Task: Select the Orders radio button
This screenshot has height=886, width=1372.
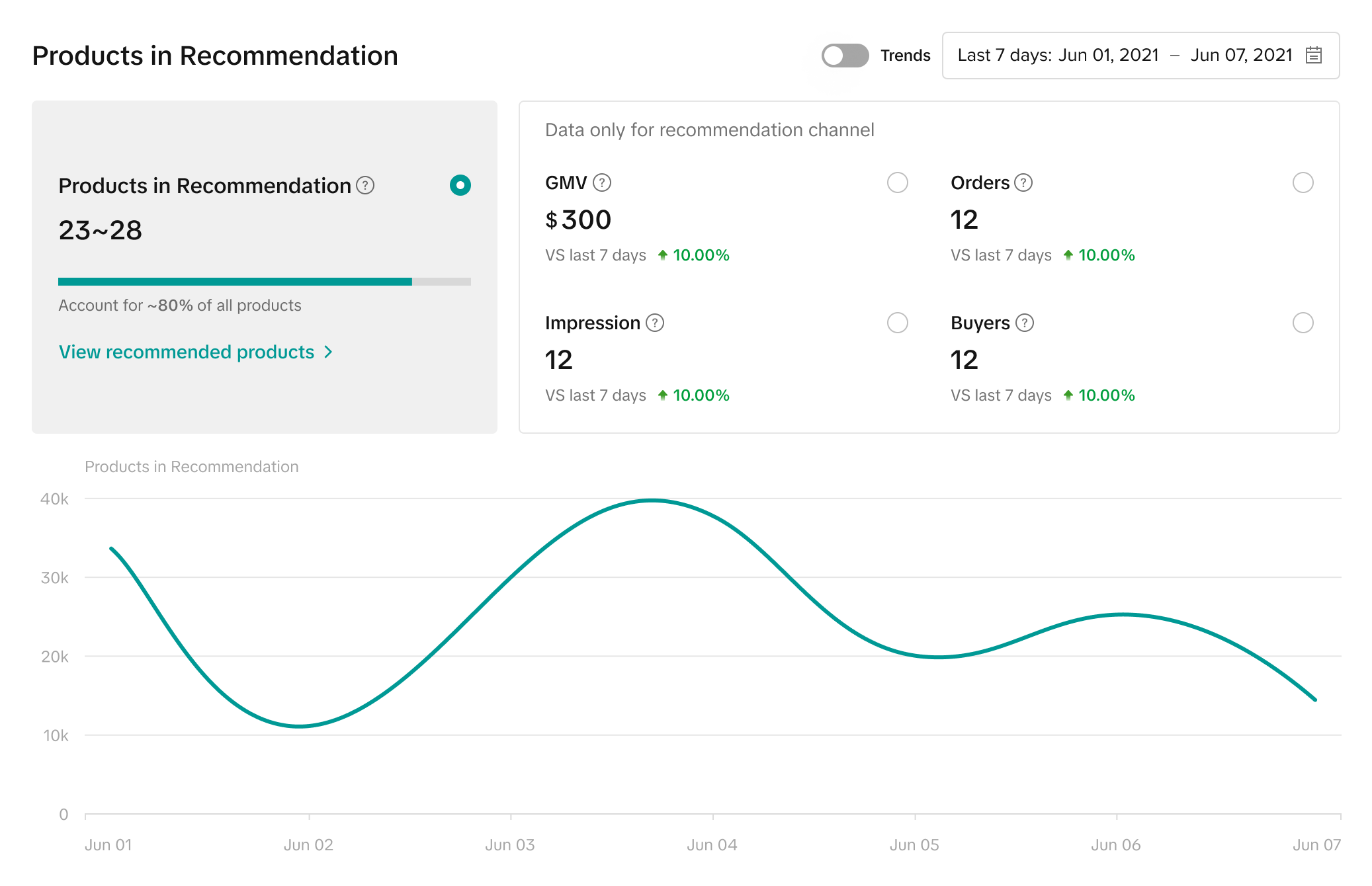Action: 1303,182
